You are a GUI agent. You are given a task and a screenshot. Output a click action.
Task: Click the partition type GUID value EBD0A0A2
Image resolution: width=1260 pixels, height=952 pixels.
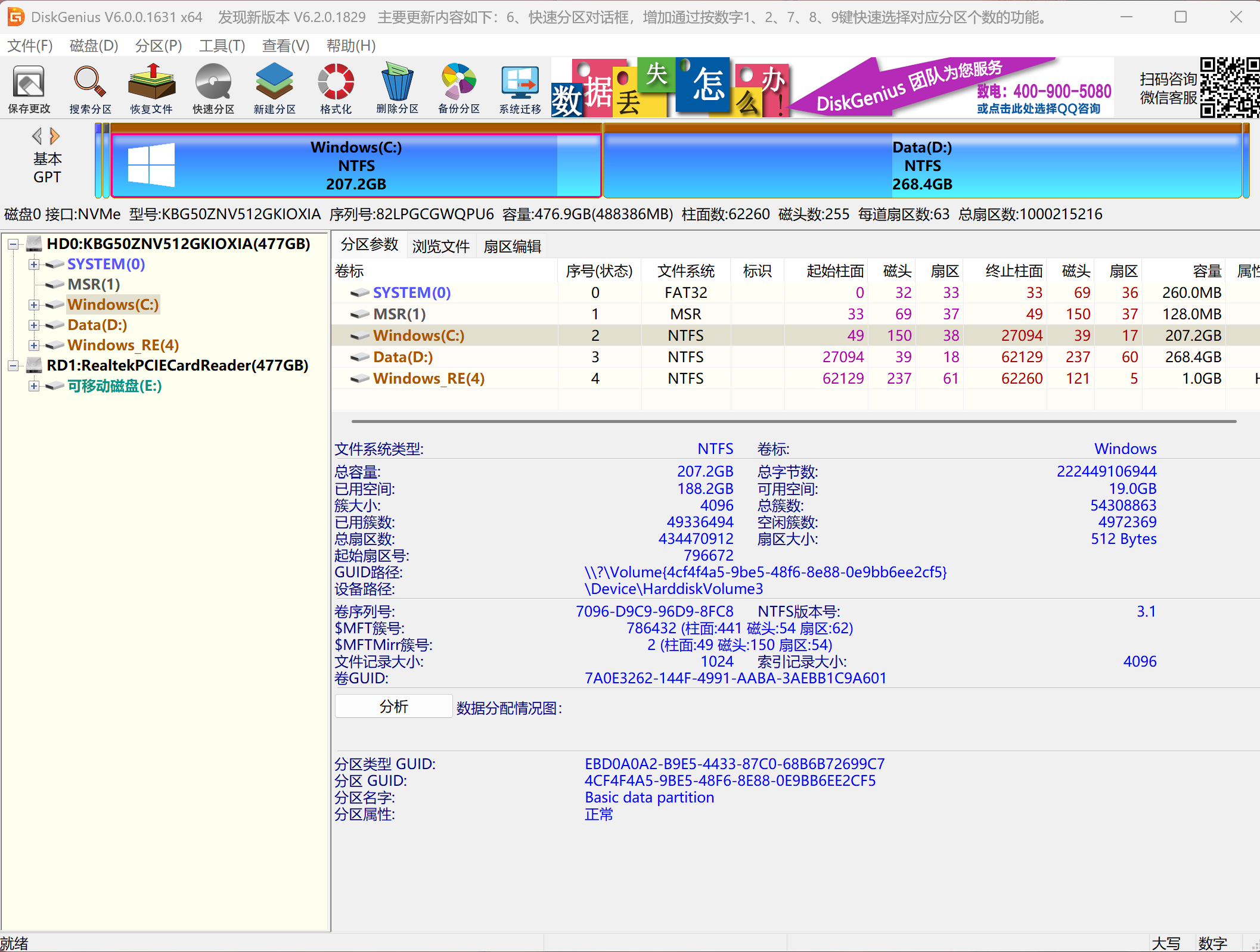735,764
